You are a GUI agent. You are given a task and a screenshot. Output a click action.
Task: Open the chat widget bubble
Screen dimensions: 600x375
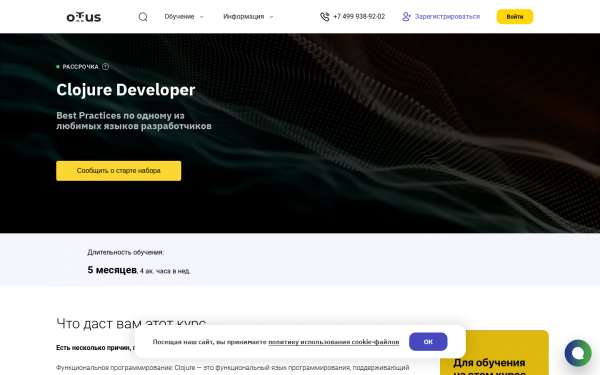(x=578, y=353)
